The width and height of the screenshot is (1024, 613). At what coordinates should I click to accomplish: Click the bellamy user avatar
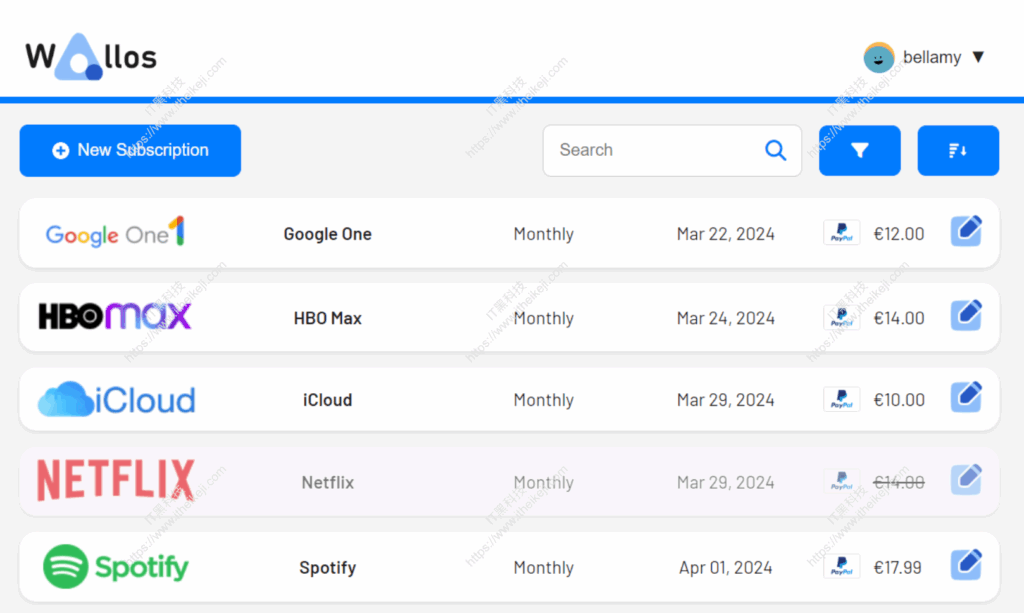coord(878,58)
